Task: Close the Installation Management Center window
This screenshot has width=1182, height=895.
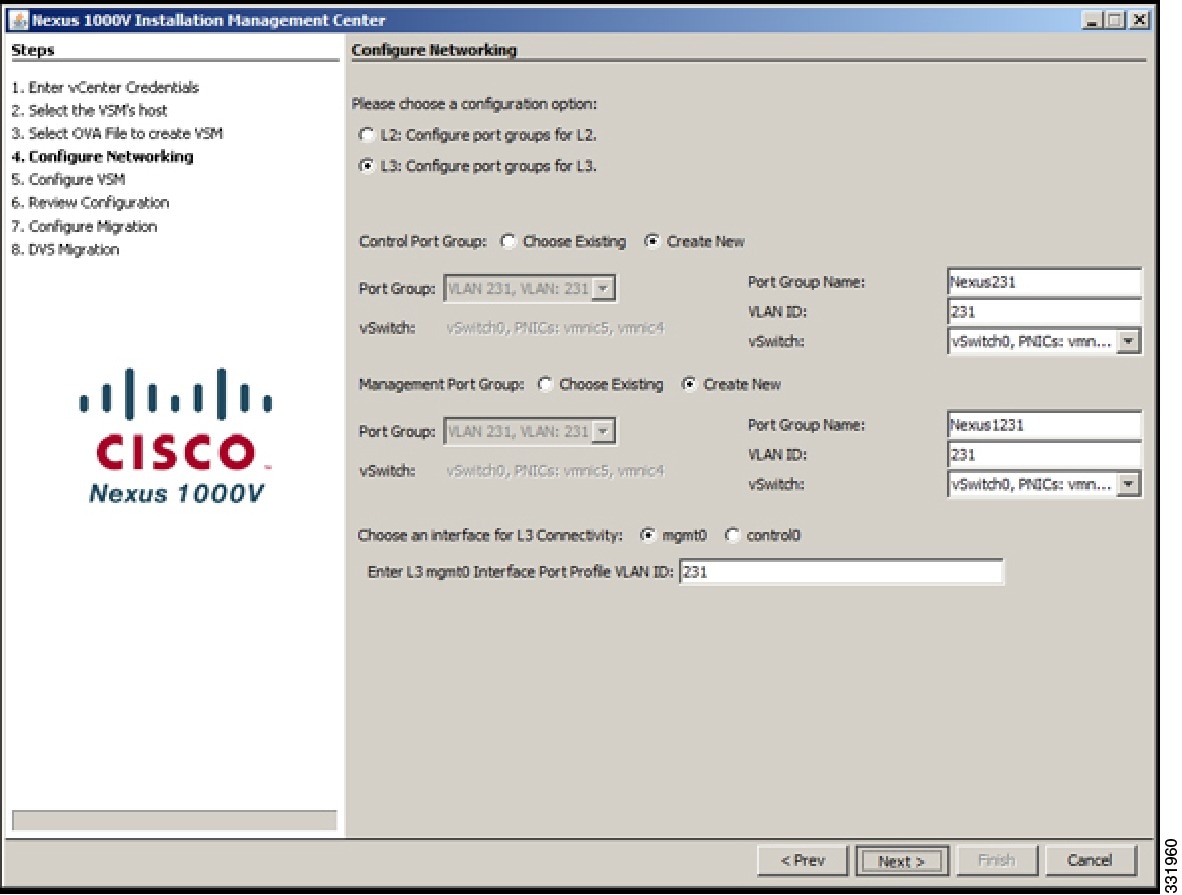Action: click(1141, 20)
